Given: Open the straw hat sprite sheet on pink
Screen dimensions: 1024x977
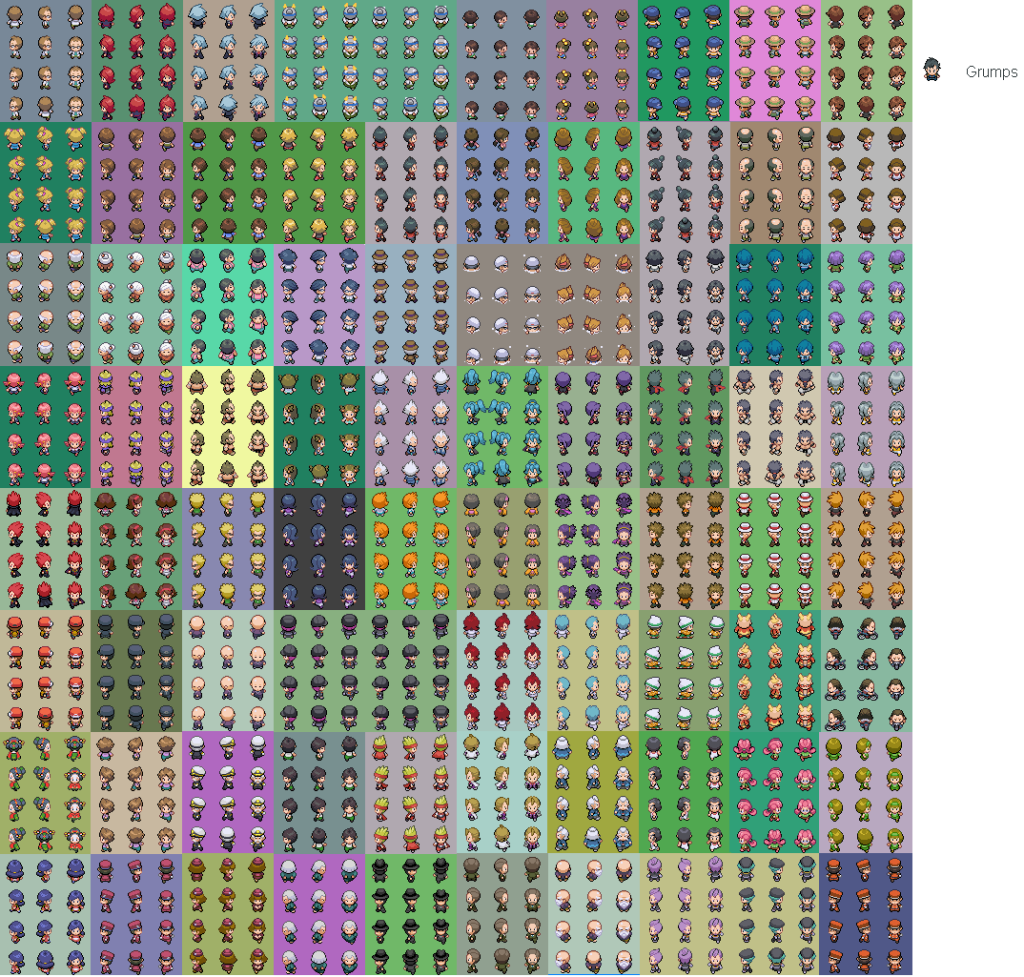Looking at the screenshot, I should [x=775, y=61].
